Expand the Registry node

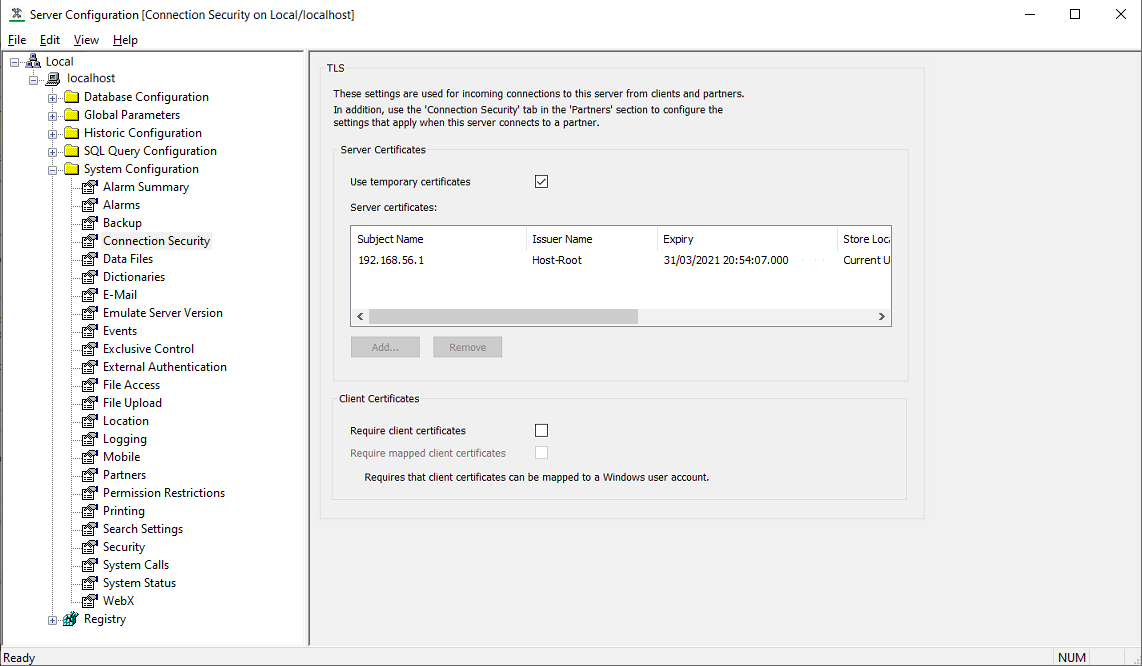click(51, 618)
